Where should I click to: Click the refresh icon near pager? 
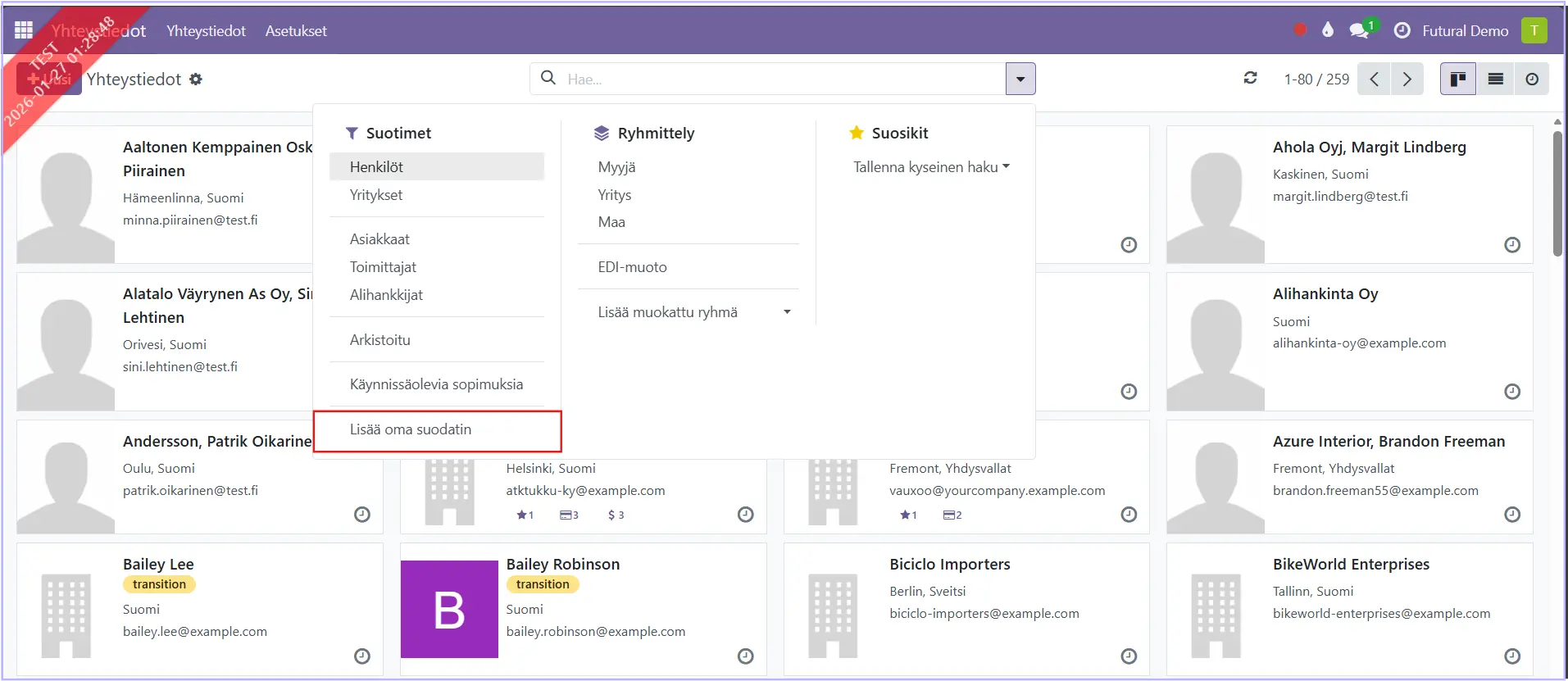pos(1250,79)
